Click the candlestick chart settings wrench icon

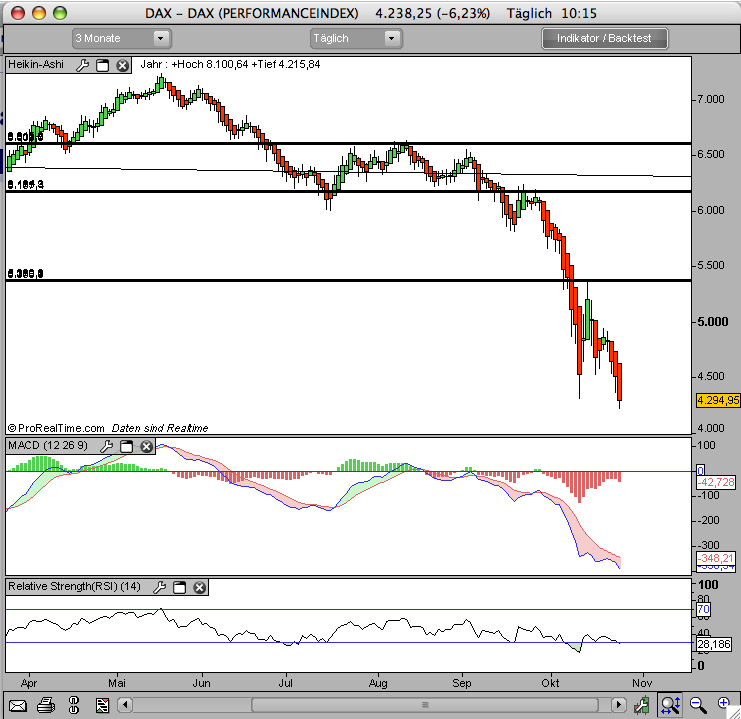coord(641,705)
